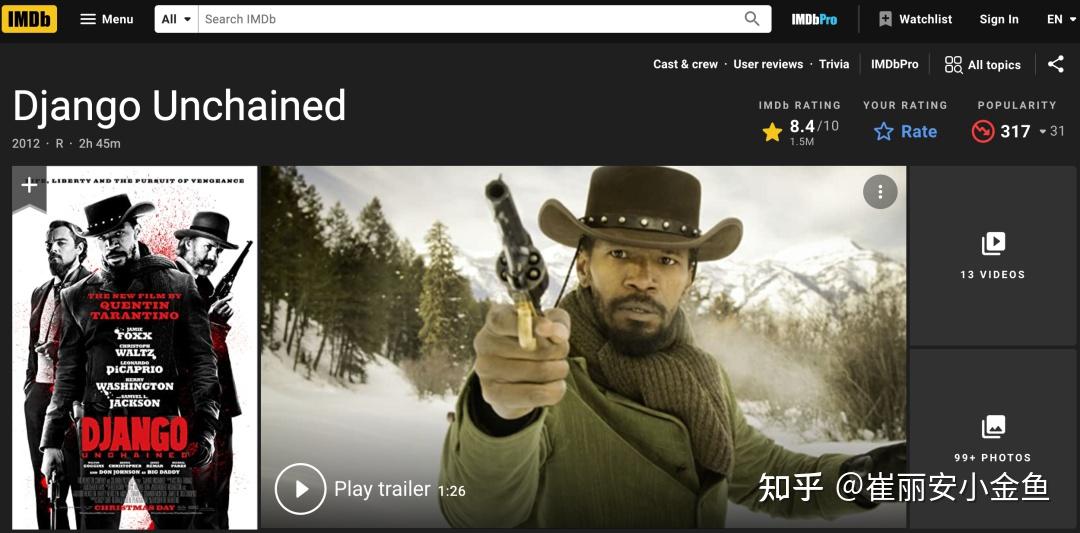Click the Sign In button
This screenshot has height=533, width=1080.
point(999,19)
